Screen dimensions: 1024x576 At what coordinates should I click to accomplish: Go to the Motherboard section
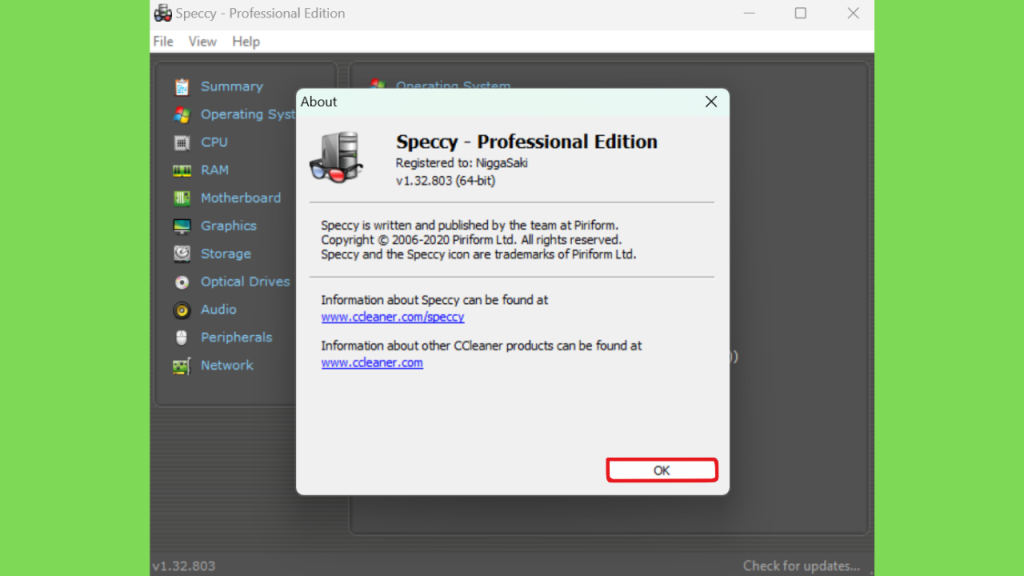[241, 198]
